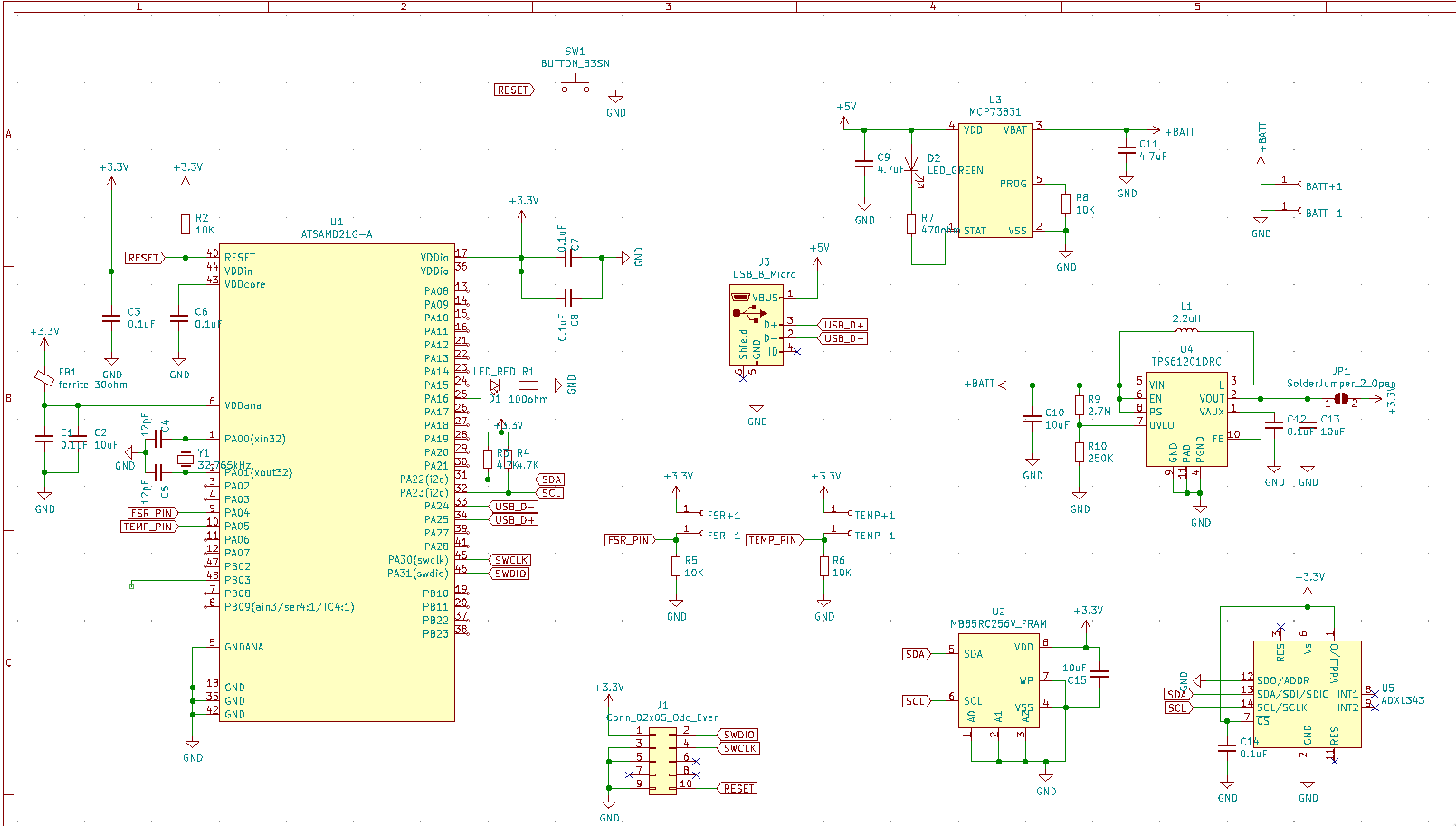Click the SWCLK label at J1 pin 4
This screenshot has height=826, width=1456.
click(x=738, y=748)
